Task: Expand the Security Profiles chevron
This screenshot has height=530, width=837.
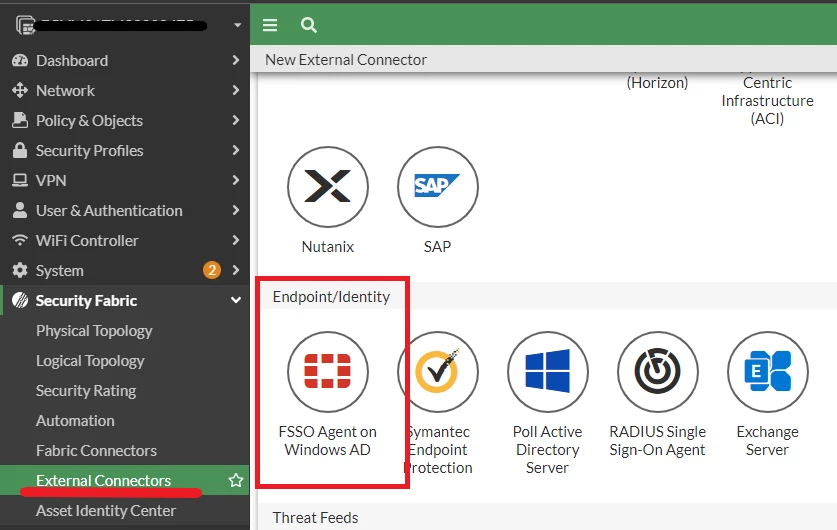Action: pyautogui.click(x=236, y=150)
